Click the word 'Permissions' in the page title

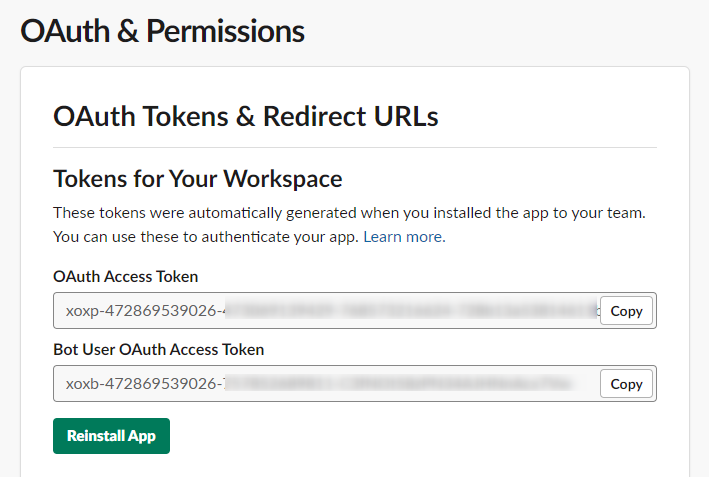pyautogui.click(x=225, y=31)
